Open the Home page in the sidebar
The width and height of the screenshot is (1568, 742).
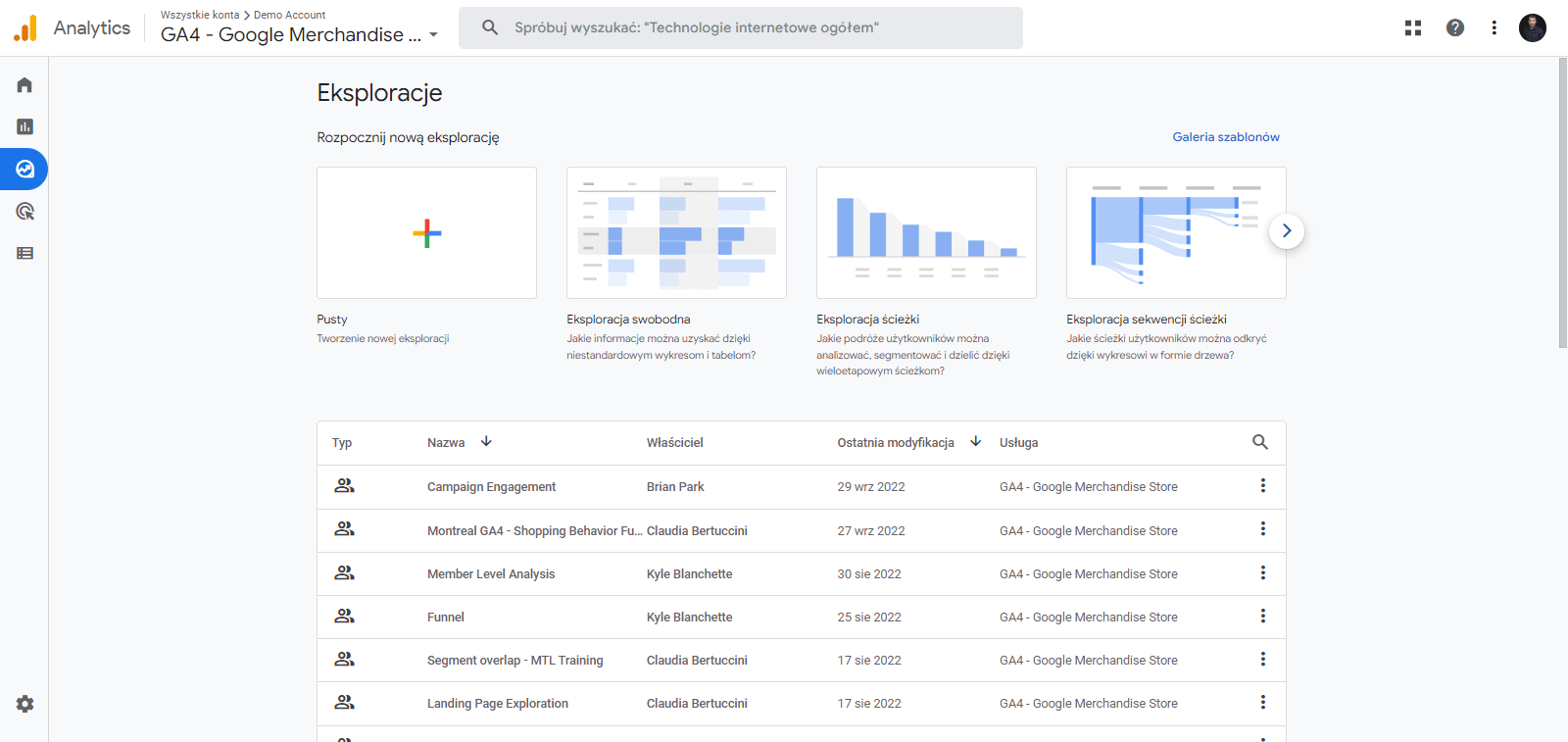pyautogui.click(x=24, y=85)
